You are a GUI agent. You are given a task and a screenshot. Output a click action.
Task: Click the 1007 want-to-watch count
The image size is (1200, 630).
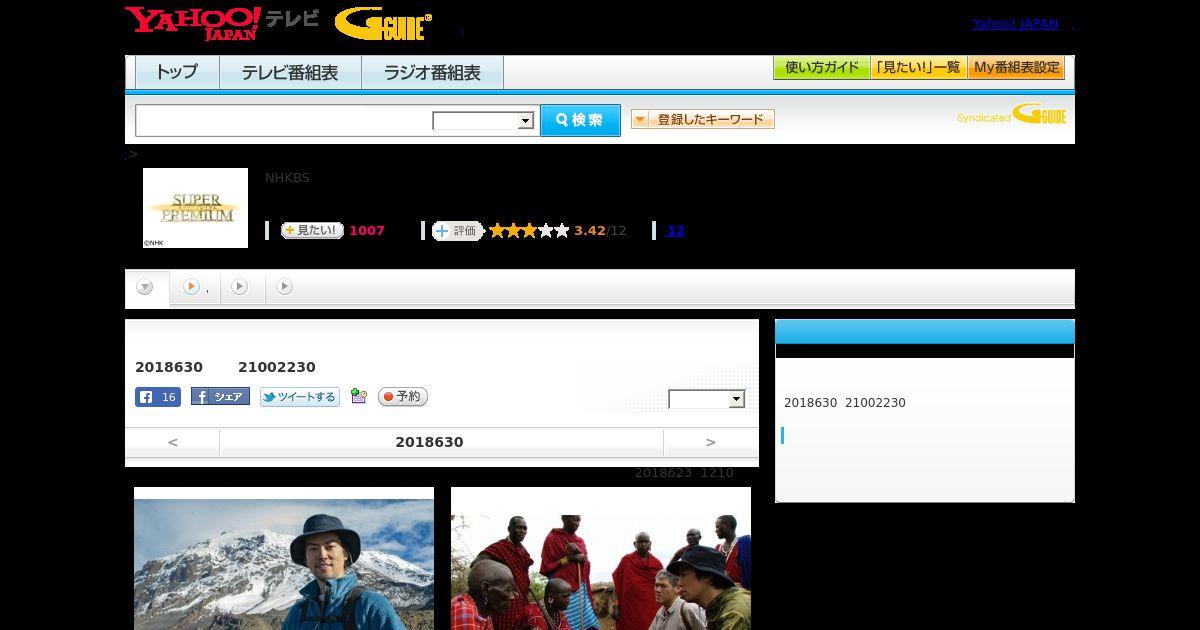click(367, 231)
